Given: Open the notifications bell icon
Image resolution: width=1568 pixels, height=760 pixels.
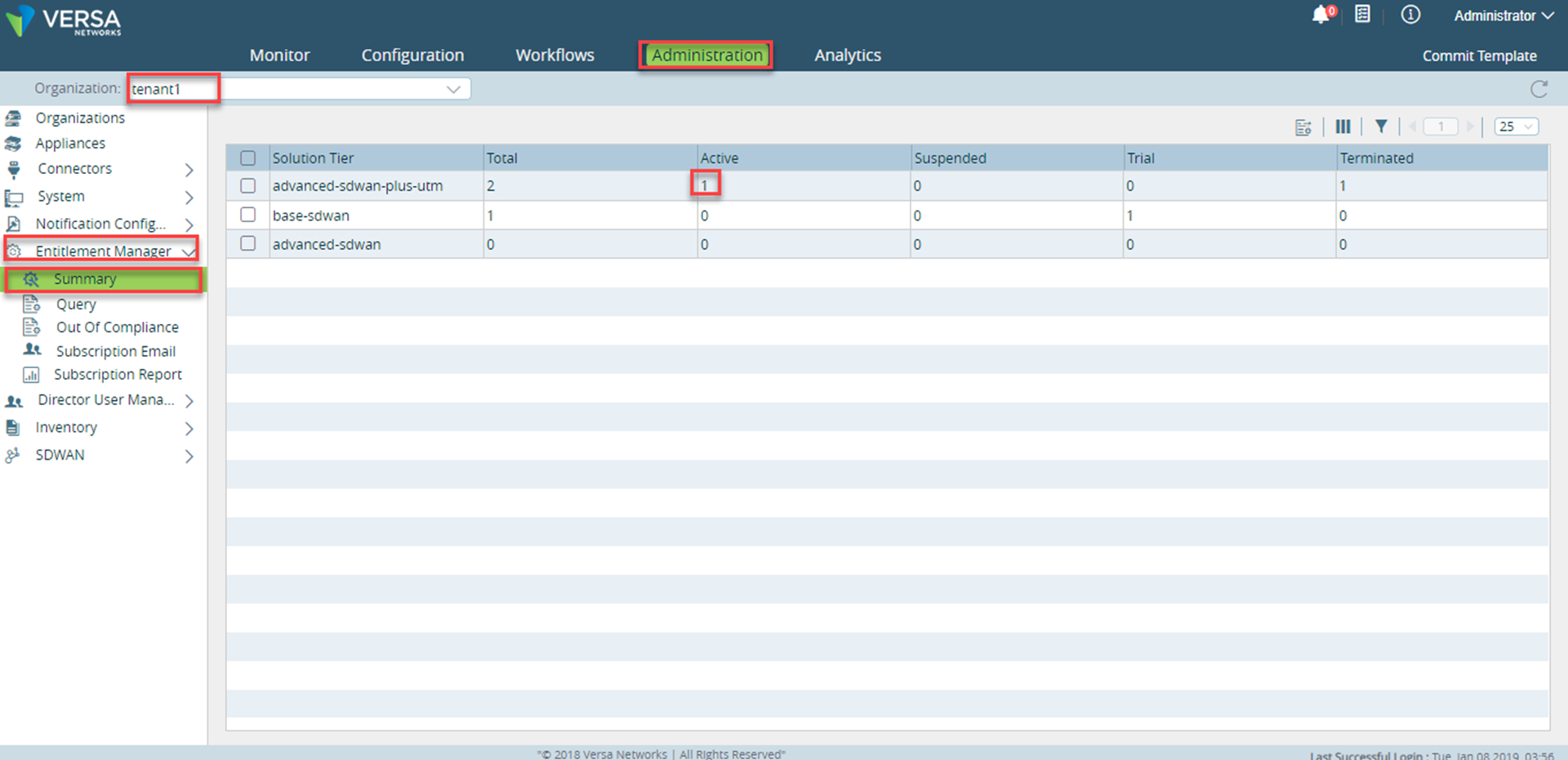Looking at the screenshot, I should (1322, 15).
